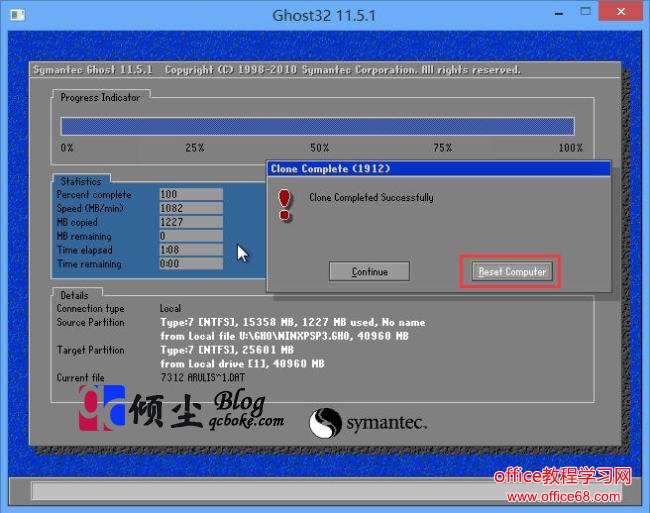The height and width of the screenshot is (513, 650).
Task: Click the Time elapsed value 1:08
Action: [x=191, y=250]
